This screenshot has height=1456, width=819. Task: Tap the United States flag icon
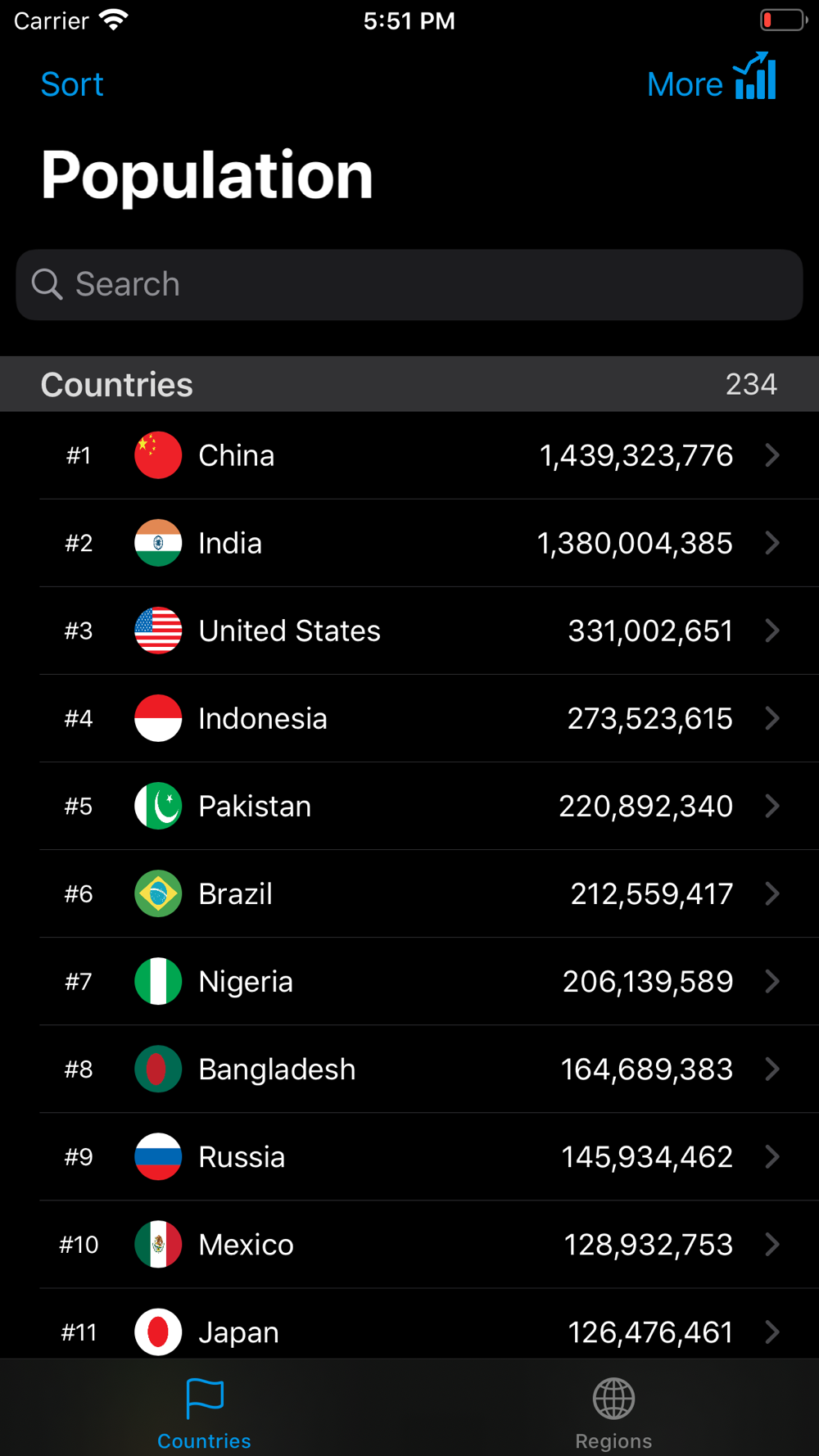click(158, 631)
